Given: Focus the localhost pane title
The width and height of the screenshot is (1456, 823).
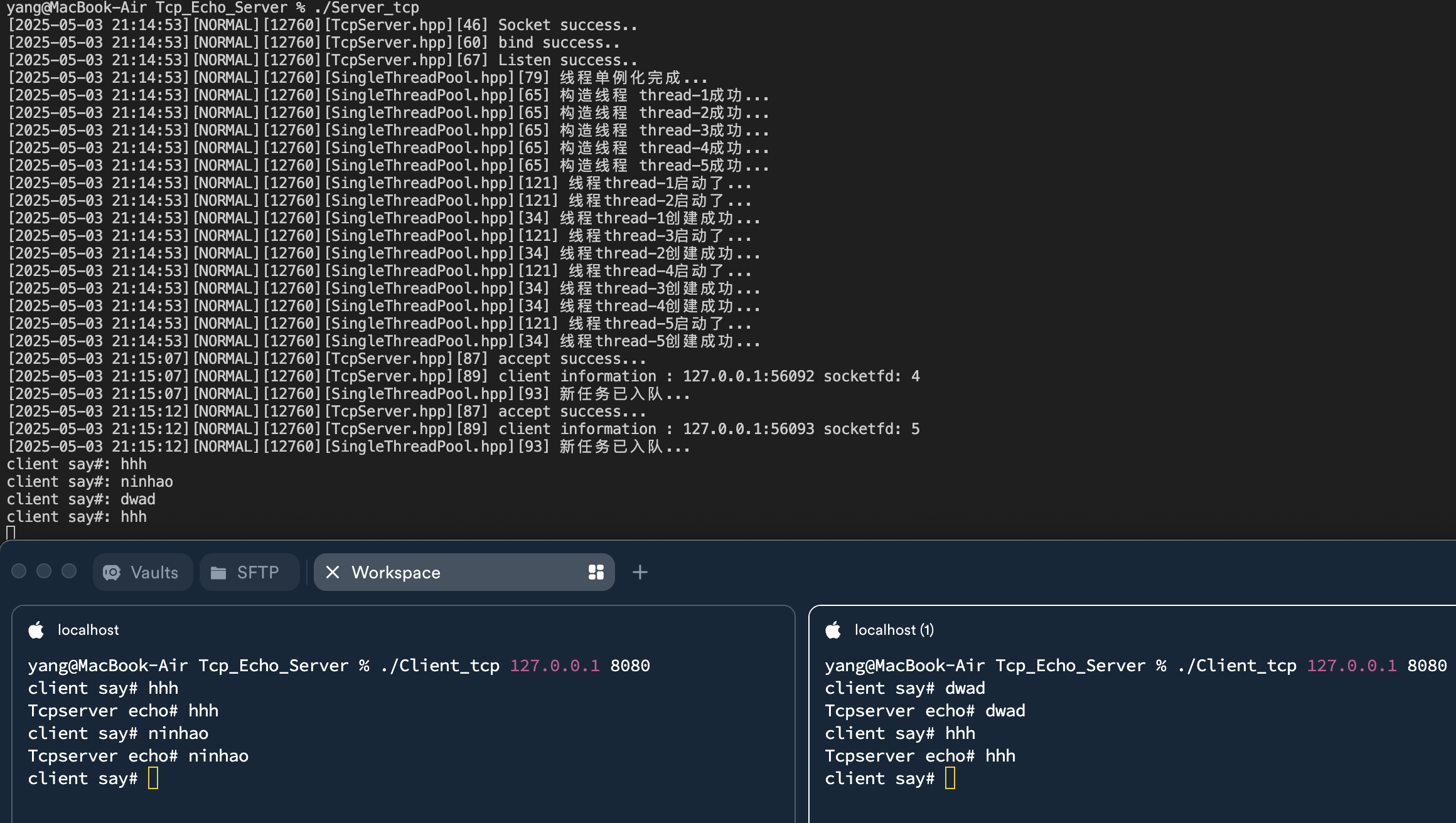Looking at the screenshot, I should point(88,630).
